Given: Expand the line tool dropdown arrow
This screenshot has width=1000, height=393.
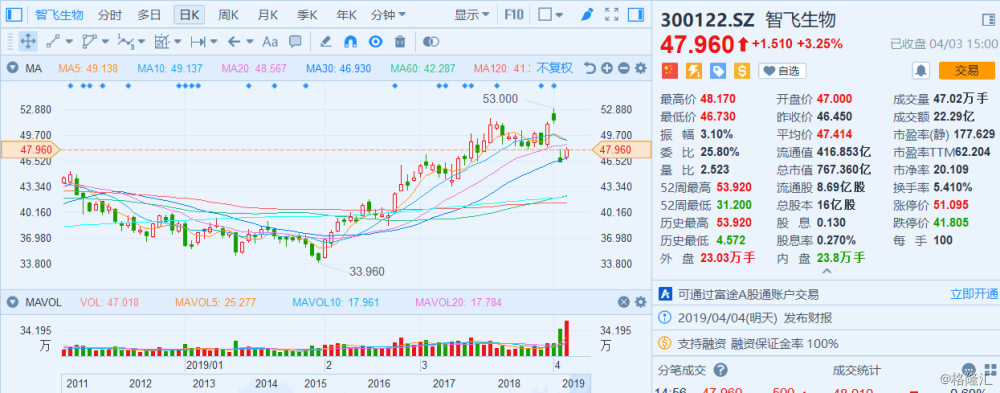Looking at the screenshot, I should coord(69,42).
